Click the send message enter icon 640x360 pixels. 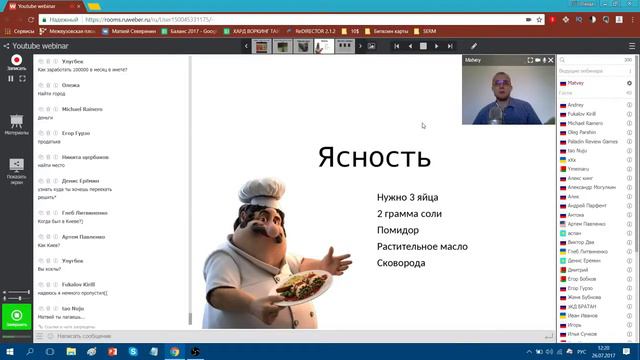[549, 336]
